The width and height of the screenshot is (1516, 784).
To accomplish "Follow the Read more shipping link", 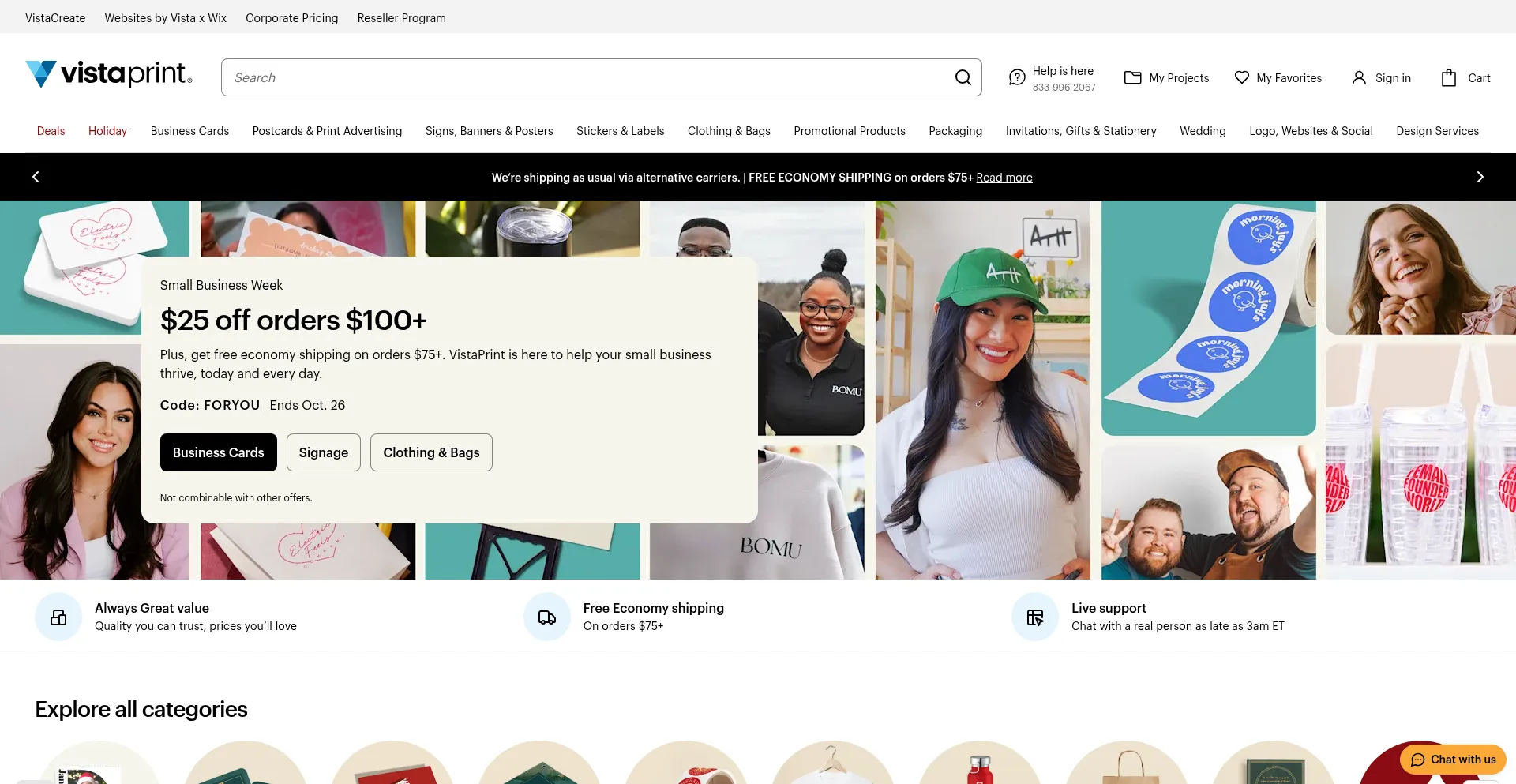I will coord(1004,178).
